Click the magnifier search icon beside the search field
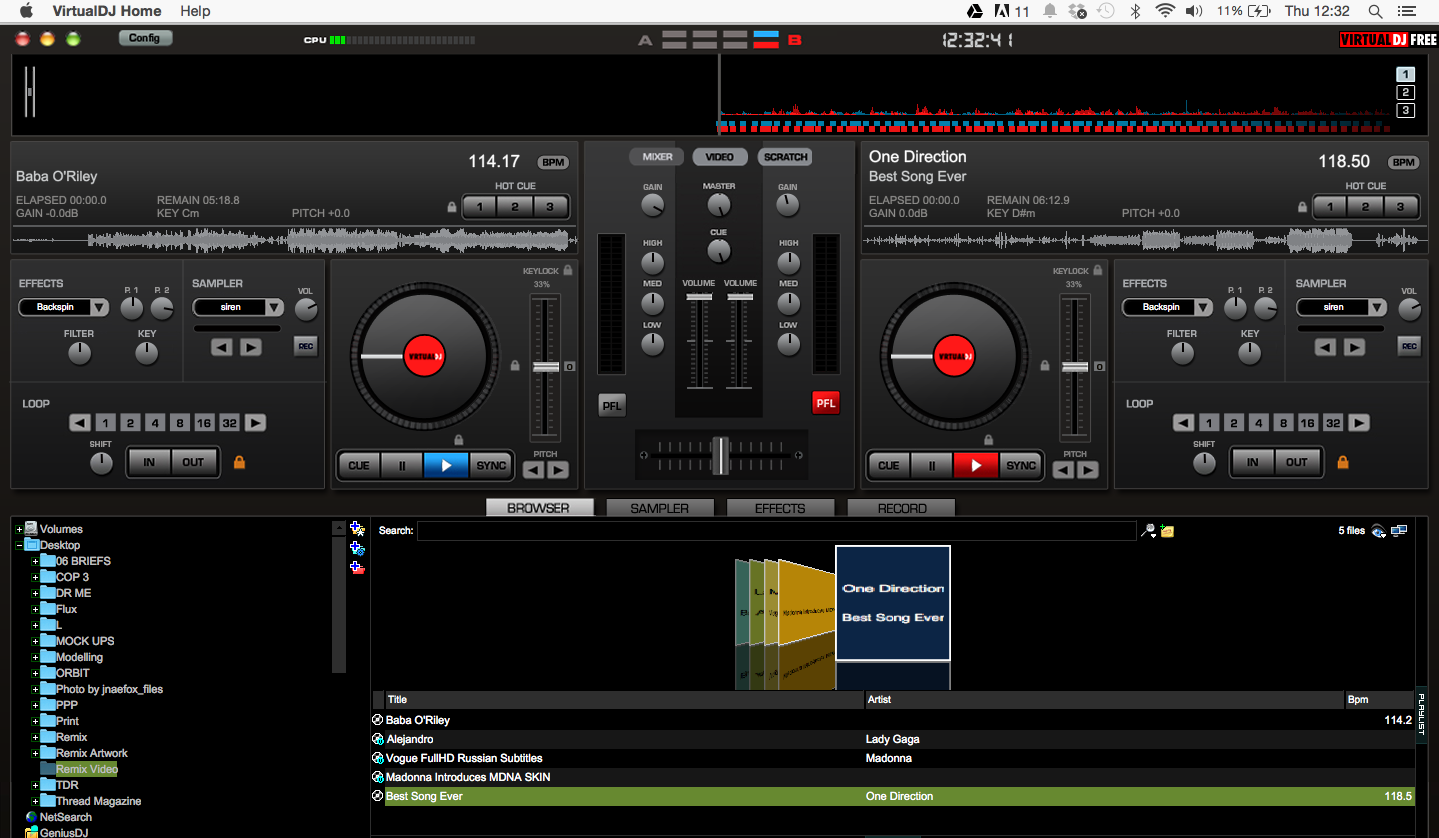 coord(1148,531)
